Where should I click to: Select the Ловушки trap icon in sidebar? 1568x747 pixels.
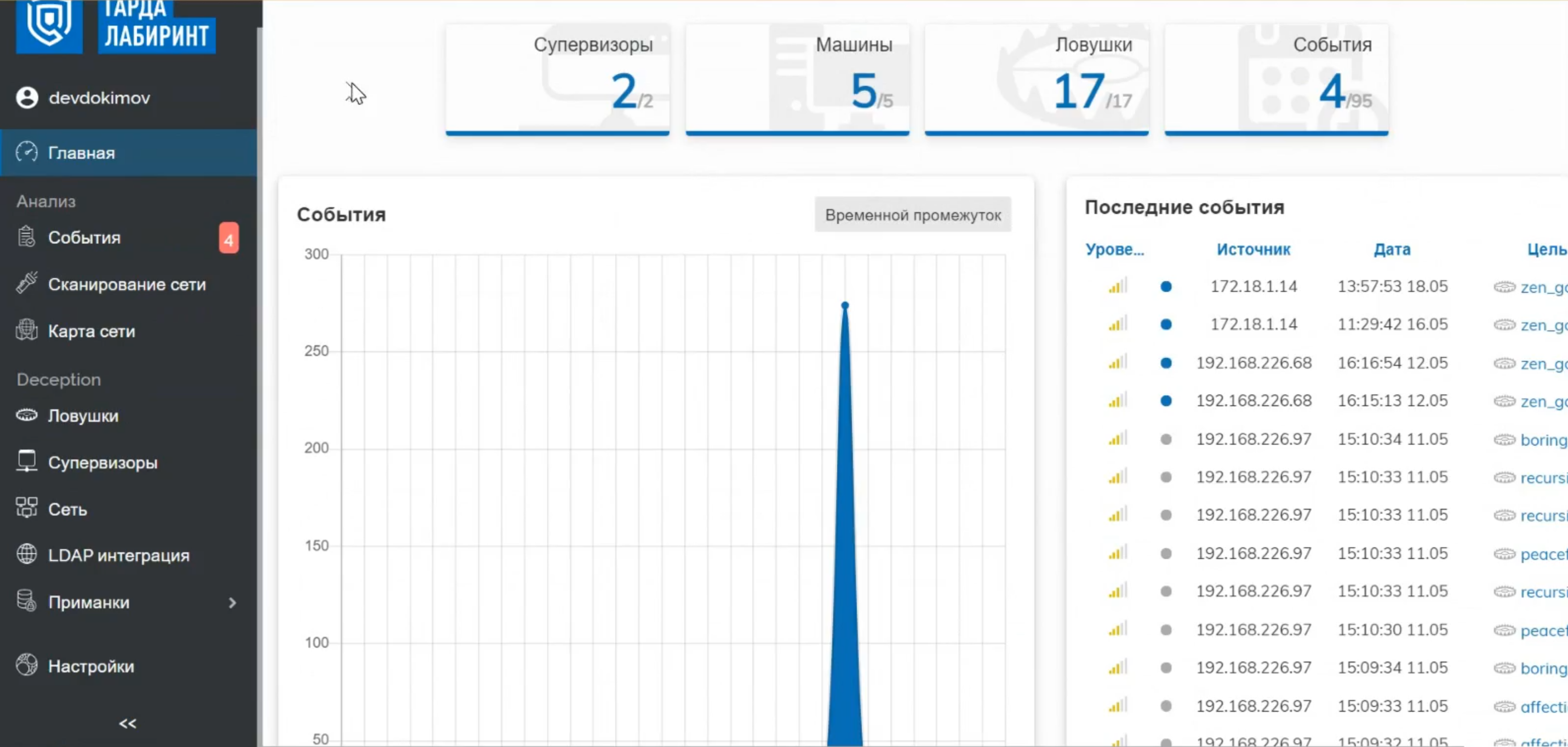[x=27, y=415]
